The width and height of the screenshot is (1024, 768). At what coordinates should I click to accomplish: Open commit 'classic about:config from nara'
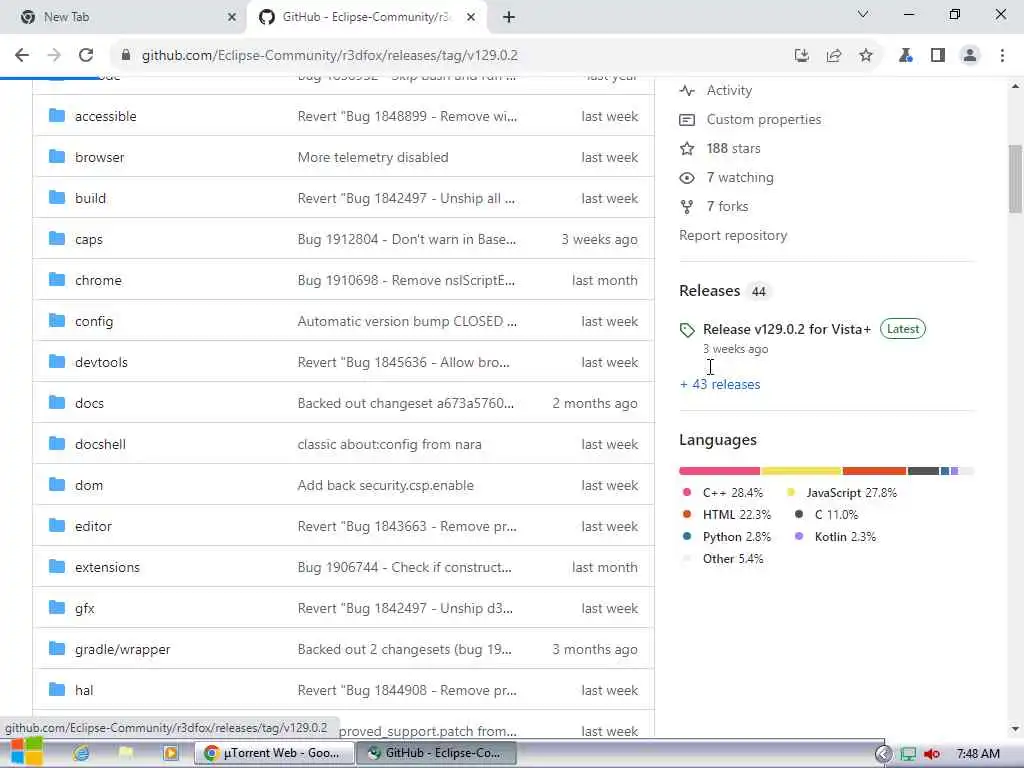(389, 444)
